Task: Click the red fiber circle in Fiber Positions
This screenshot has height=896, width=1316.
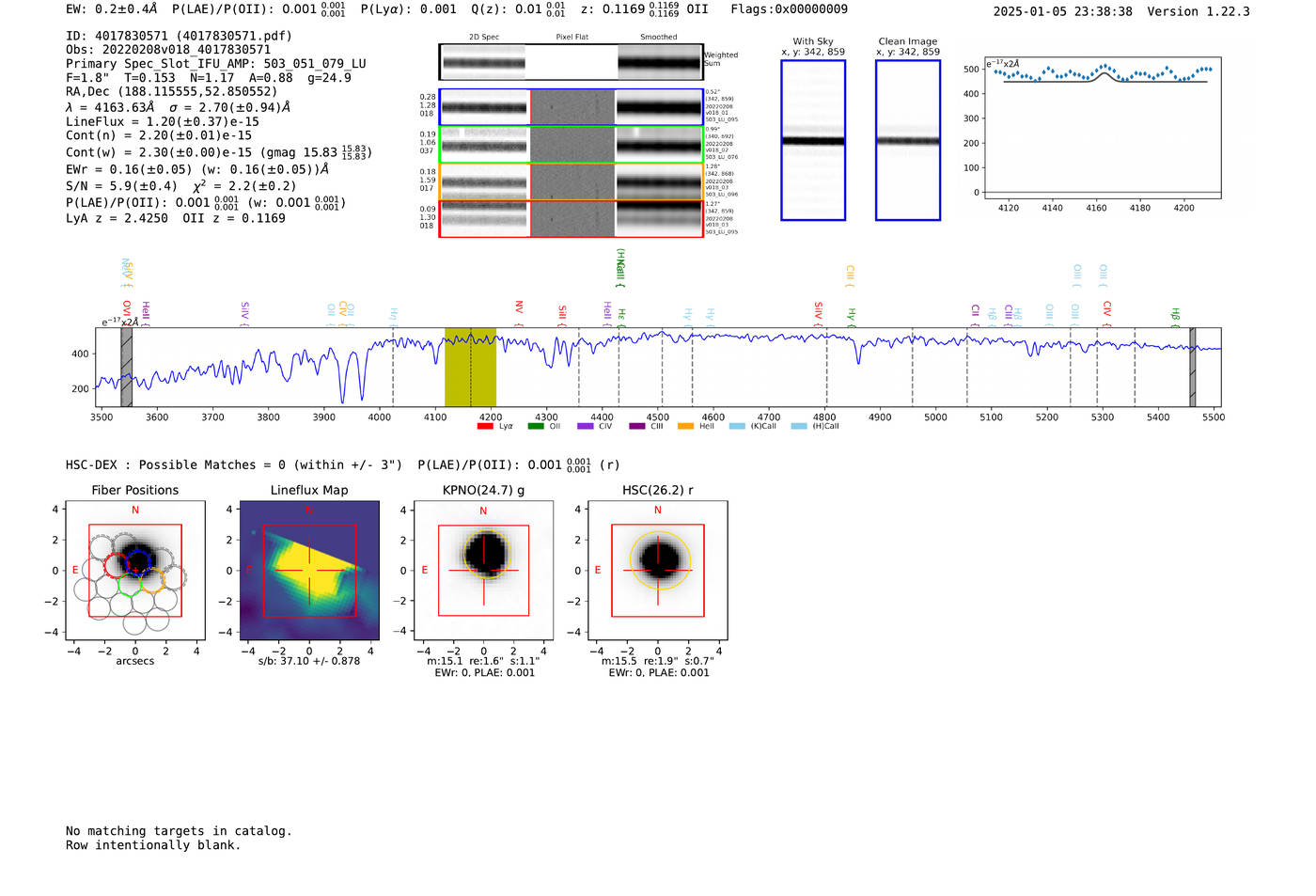Action: coord(116,565)
